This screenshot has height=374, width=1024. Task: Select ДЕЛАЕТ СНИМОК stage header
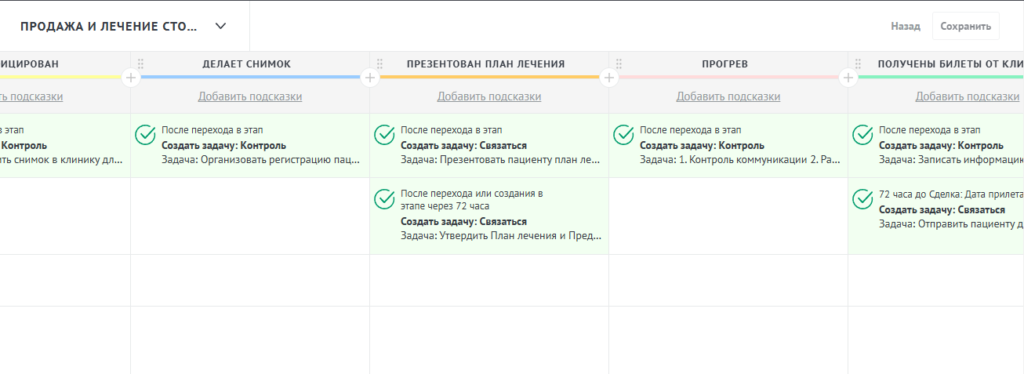[x=247, y=64]
